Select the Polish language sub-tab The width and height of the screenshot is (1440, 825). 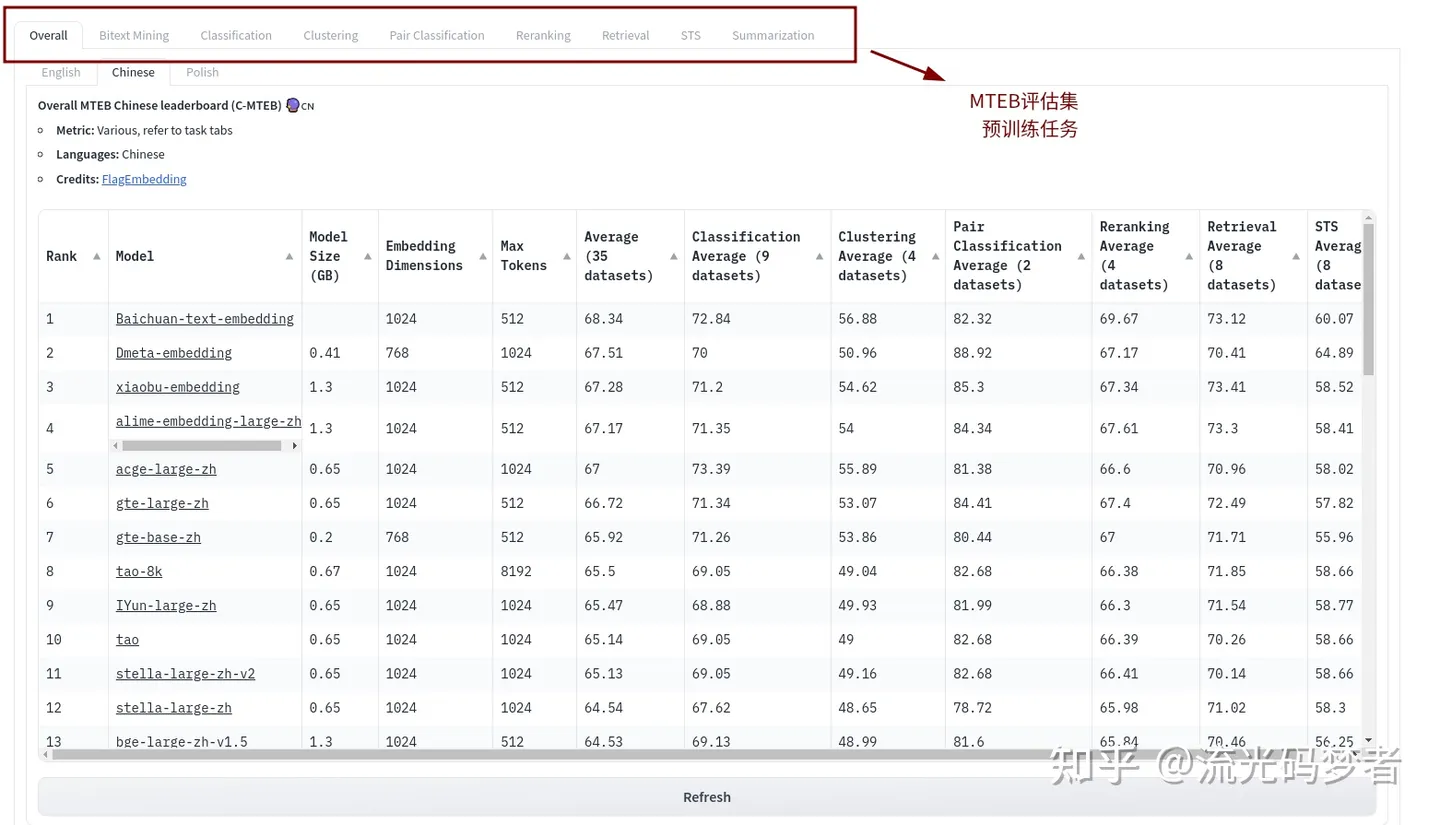click(202, 72)
